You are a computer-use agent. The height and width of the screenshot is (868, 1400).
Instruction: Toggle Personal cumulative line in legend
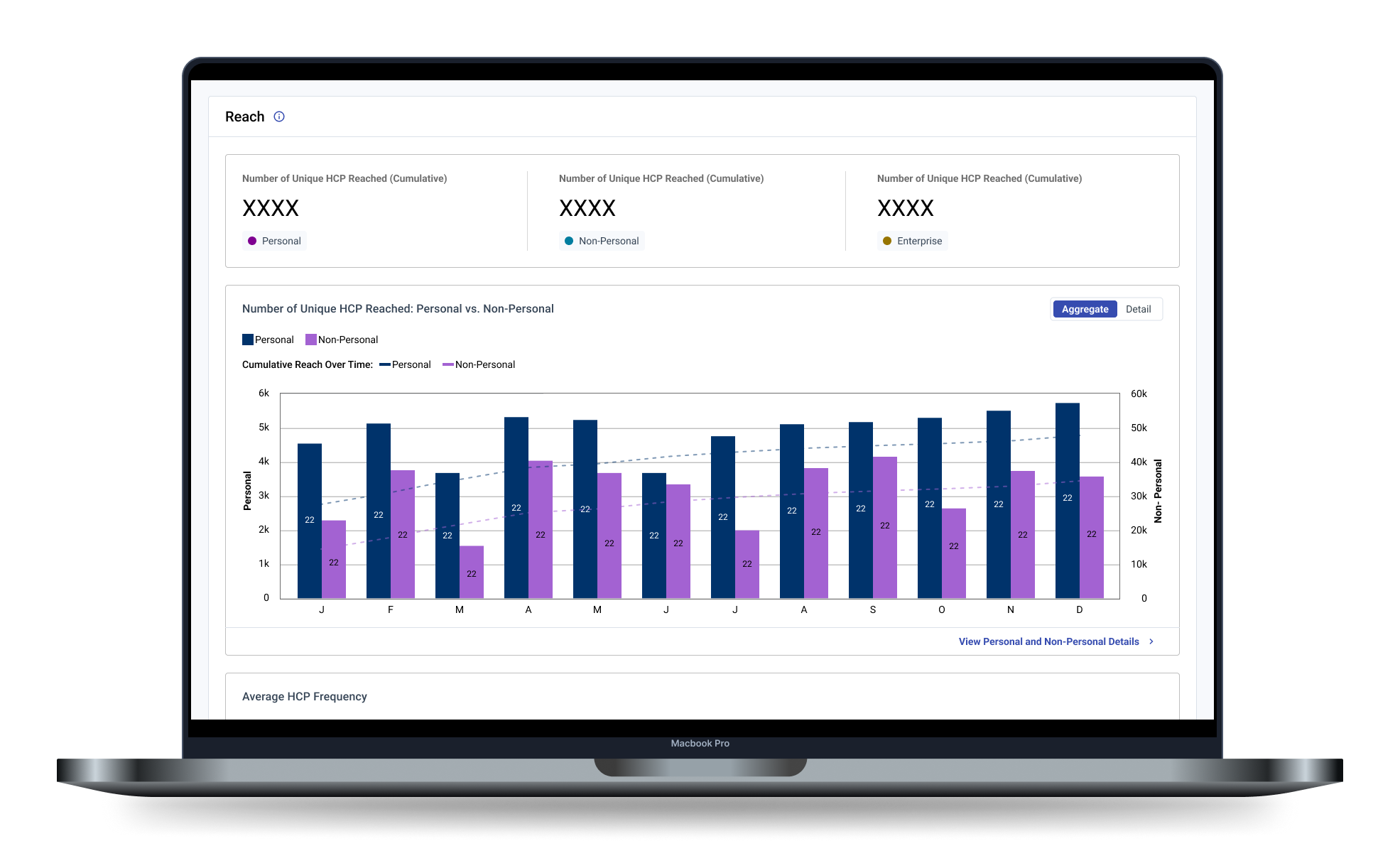tap(405, 364)
